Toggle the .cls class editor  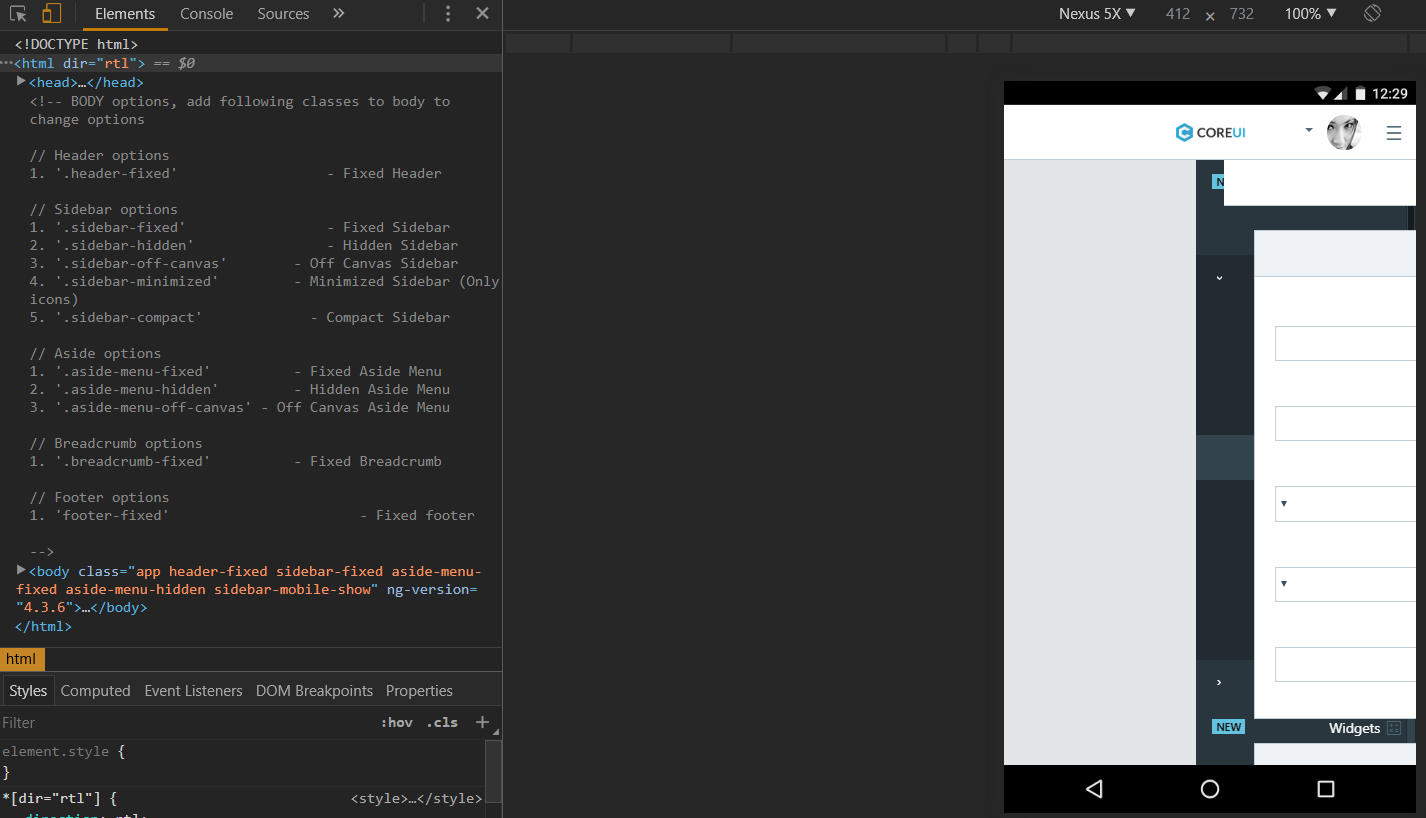pos(442,722)
